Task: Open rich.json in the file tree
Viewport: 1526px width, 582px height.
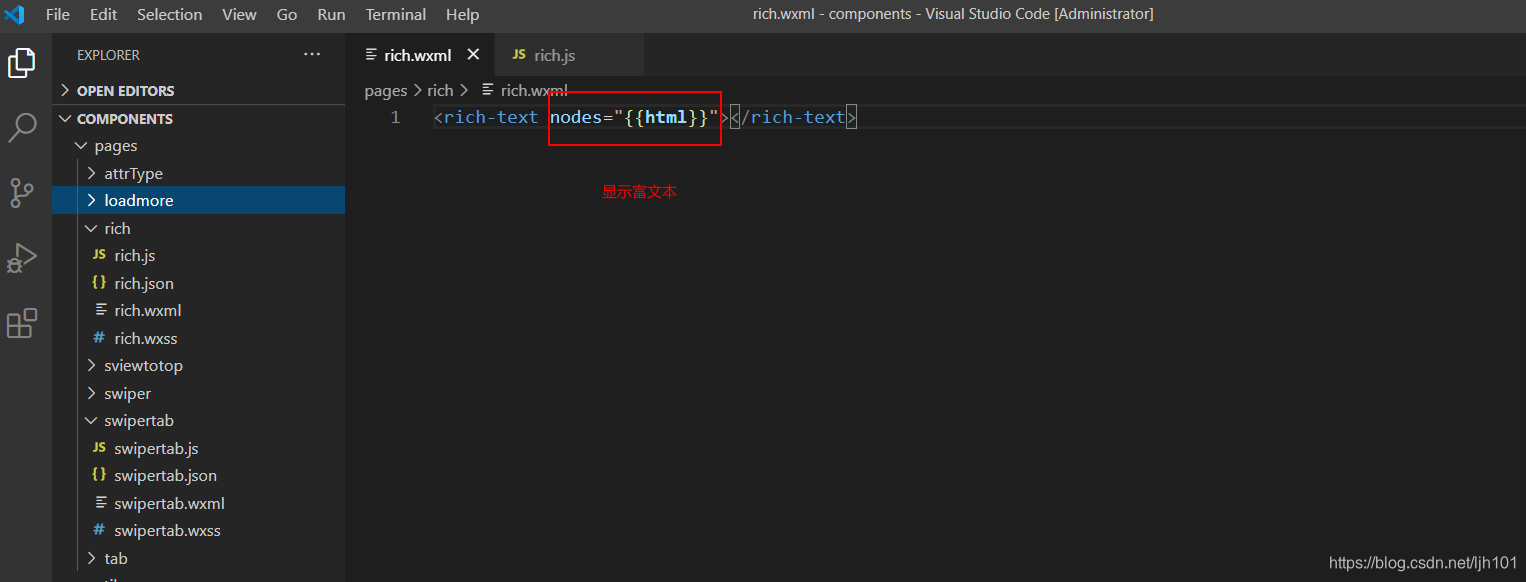Action: (198, 283)
